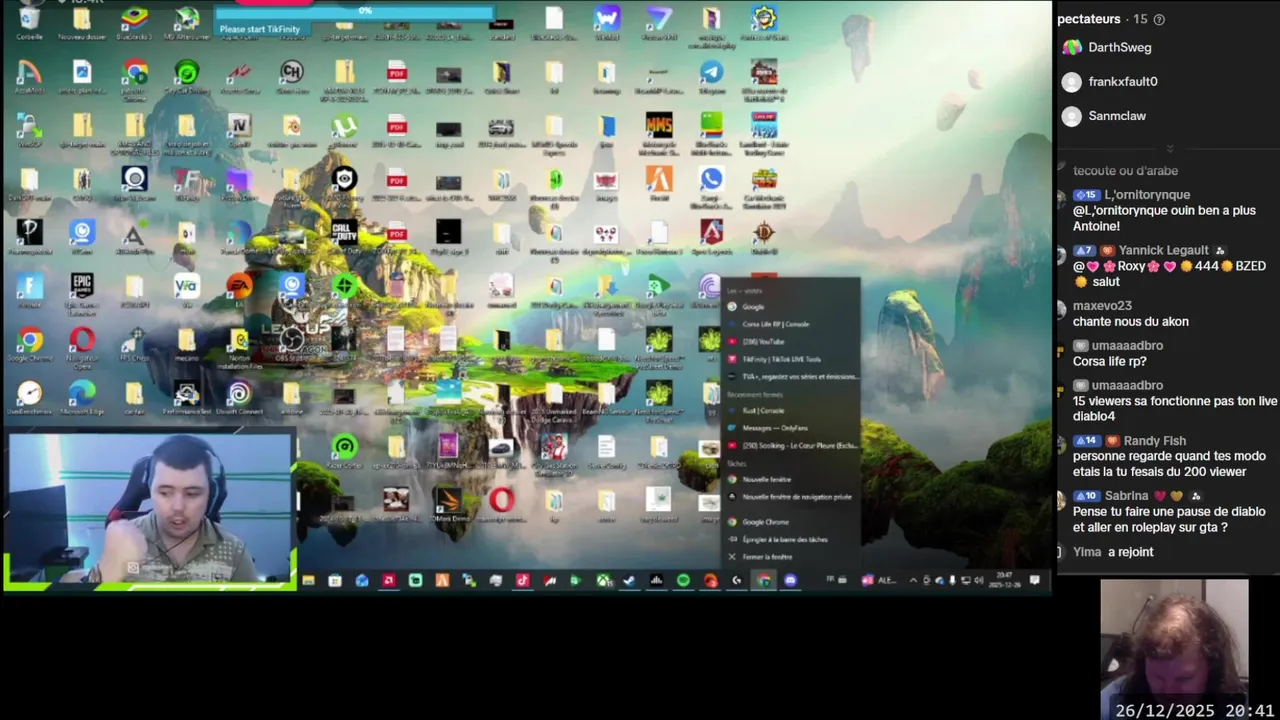Select Google in the Chrome jump list
1280x720 pixels.
pyautogui.click(x=790, y=307)
